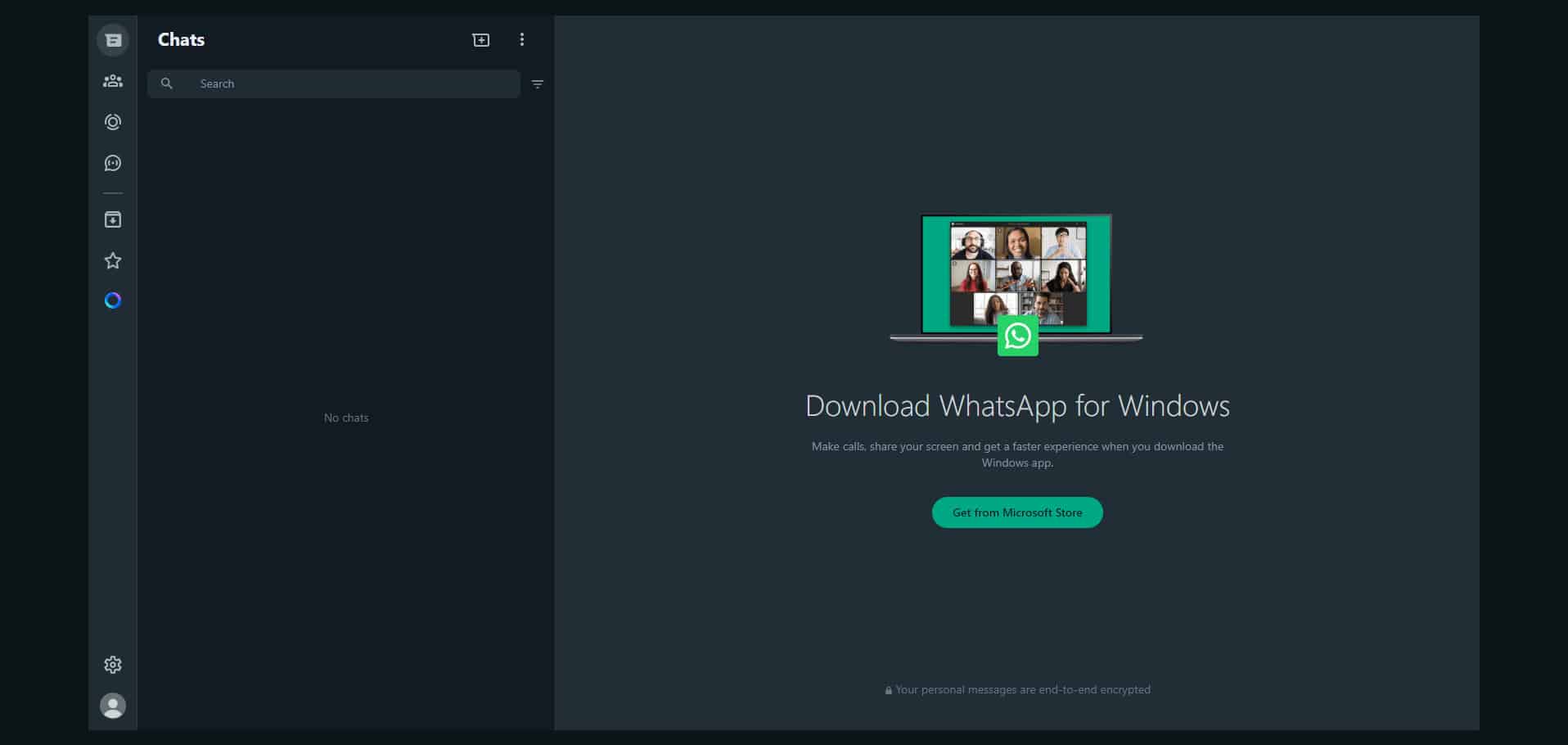The image size is (1568, 745).
Task: Open the Channels icon in sidebar
Action: tap(113, 163)
